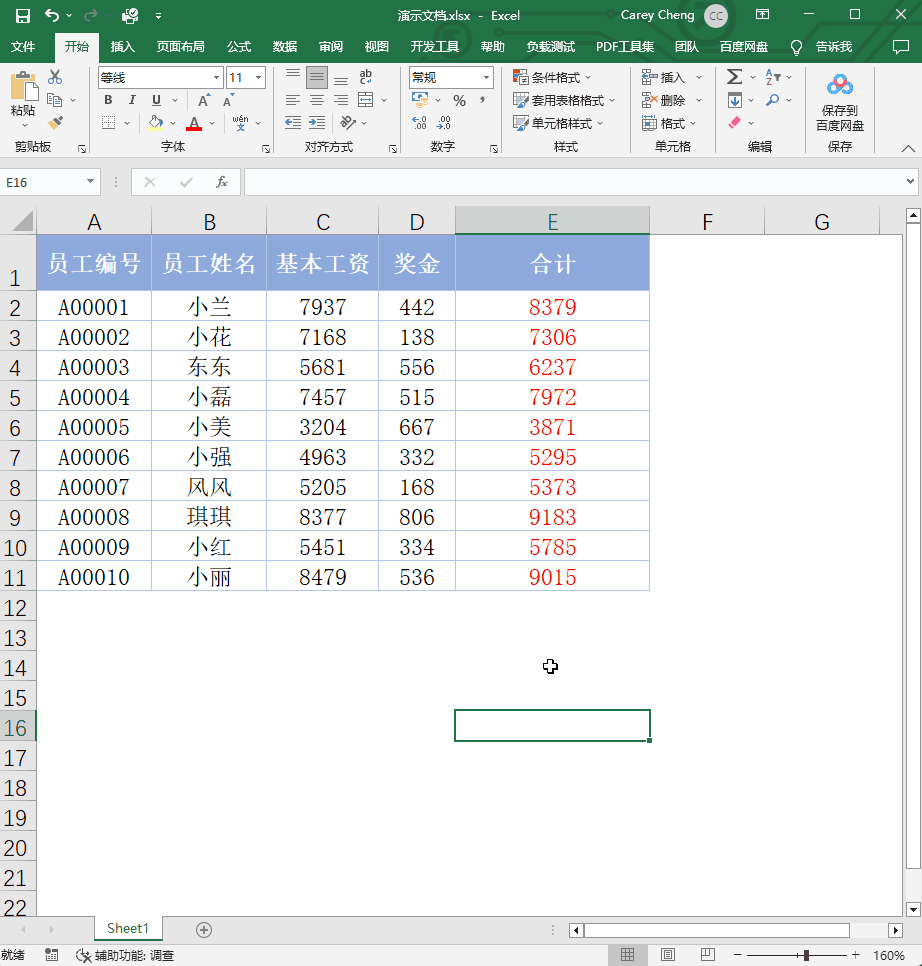The image size is (922, 966).
Task: Apply the red font color swatch
Action: click(x=194, y=123)
